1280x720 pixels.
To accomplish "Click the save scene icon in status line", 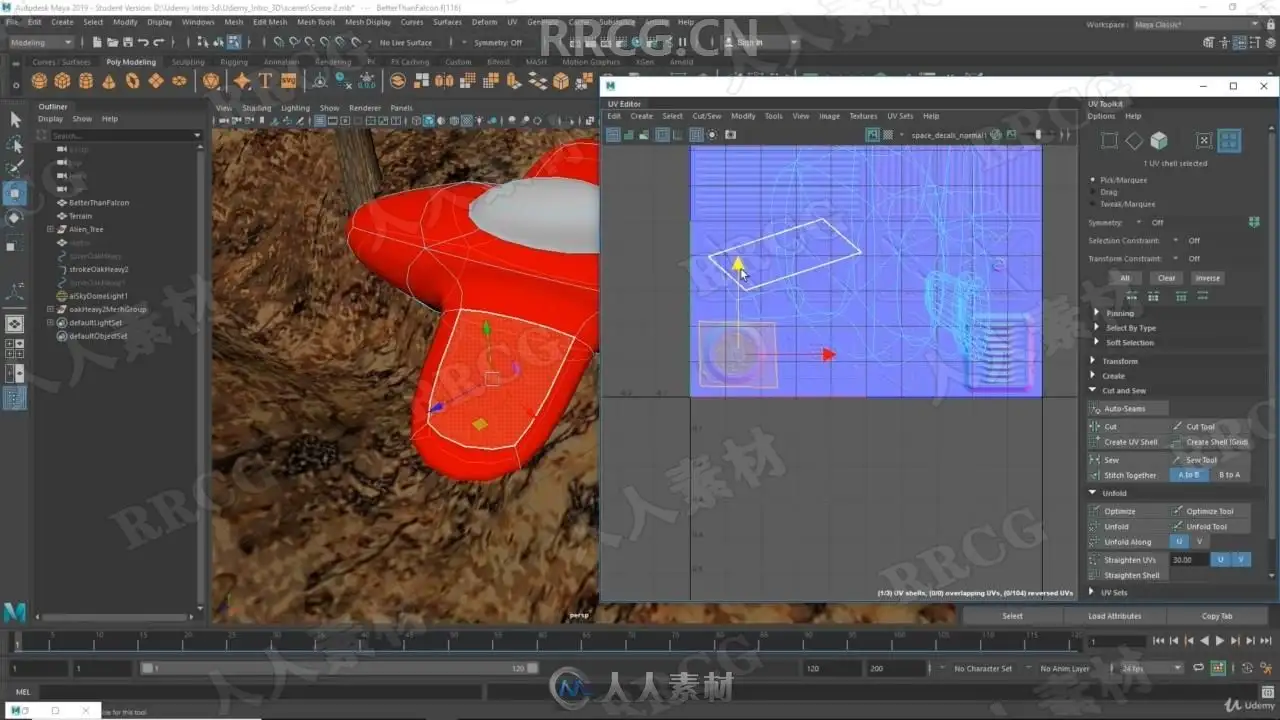I will [127, 42].
